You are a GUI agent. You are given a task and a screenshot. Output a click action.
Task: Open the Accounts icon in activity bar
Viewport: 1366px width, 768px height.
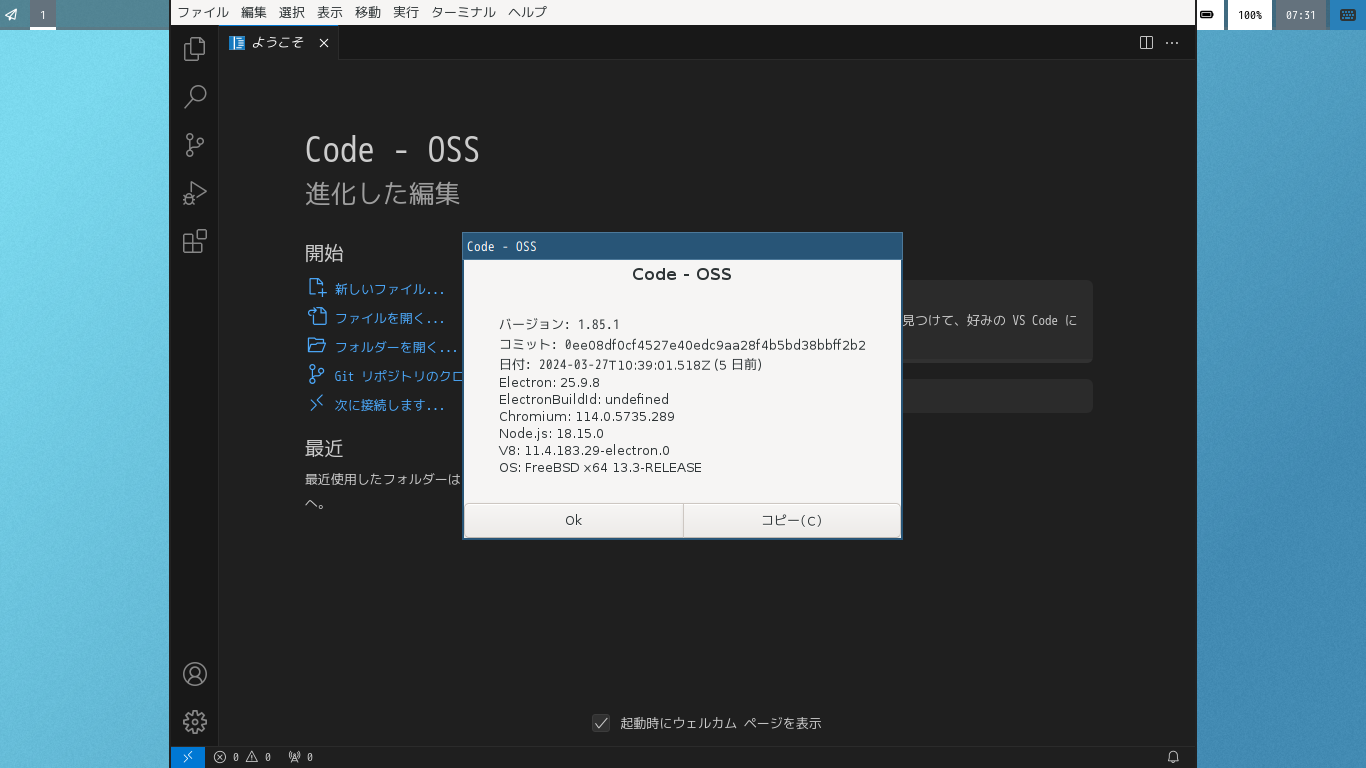click(195, 674)
